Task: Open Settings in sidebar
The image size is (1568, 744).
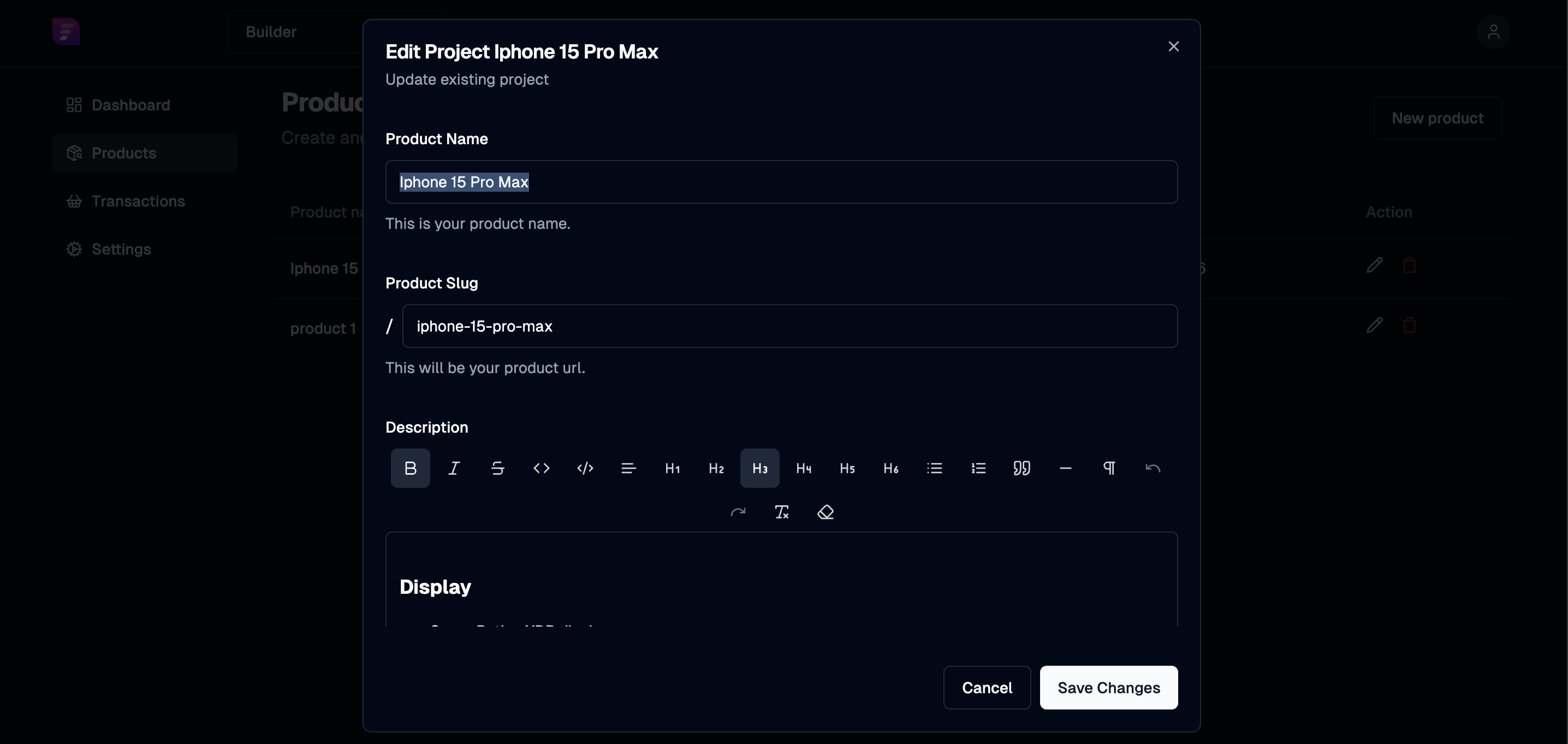Action: click(145, 249)
